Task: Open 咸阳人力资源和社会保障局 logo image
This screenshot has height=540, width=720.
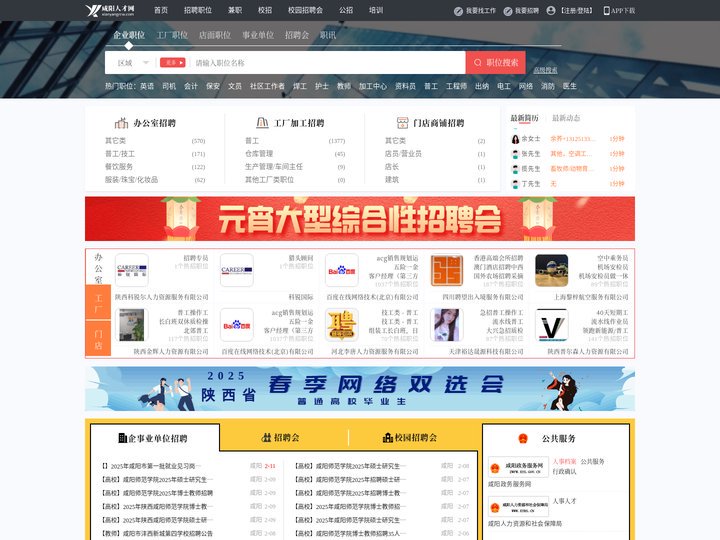Action: coord(518,507)
